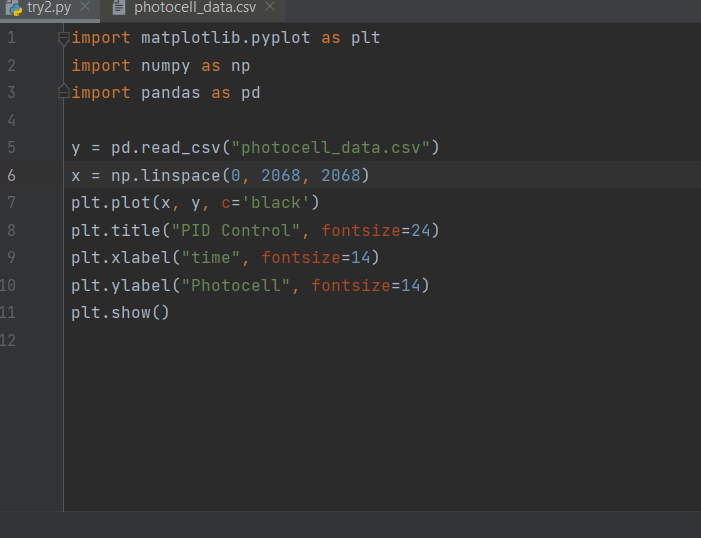Viewport: 701px width, 538px height.
Task: Click the "Photocell" ylabel string
Action: click(x=240, y=286)
